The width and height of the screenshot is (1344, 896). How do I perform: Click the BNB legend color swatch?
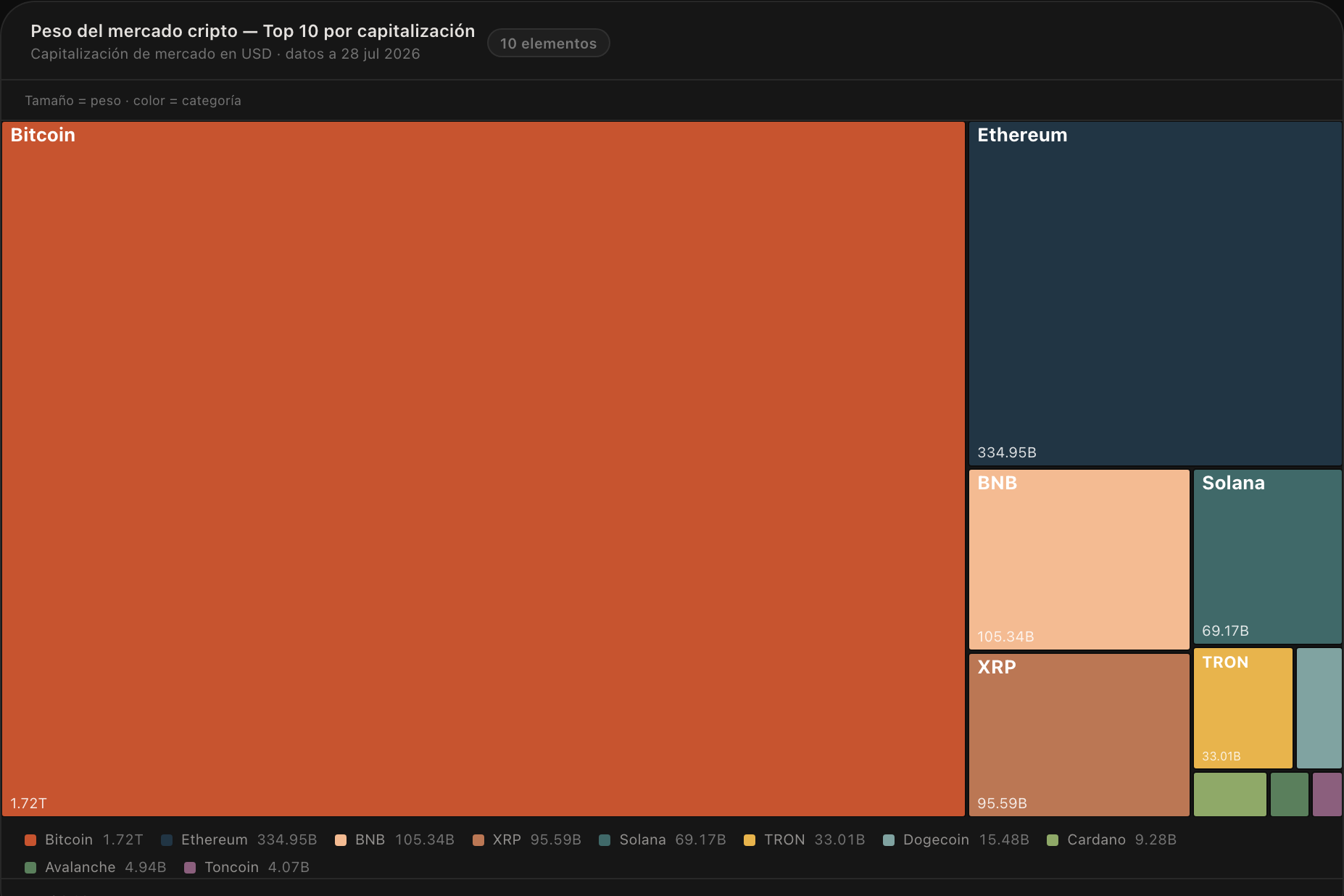coord(341,840)
